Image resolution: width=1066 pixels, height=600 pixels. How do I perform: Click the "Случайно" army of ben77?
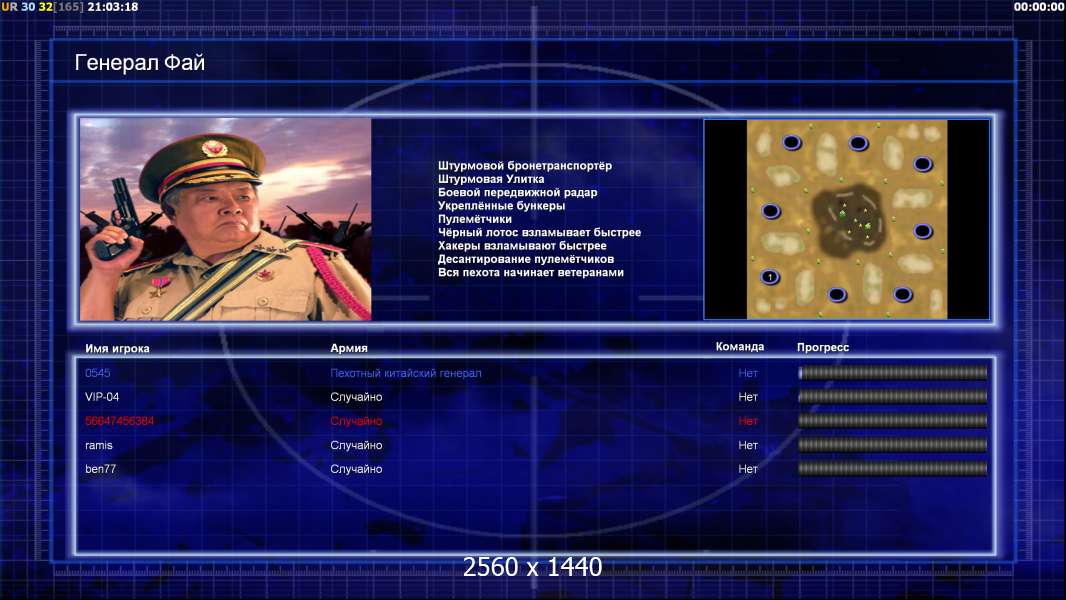pyautogui.click(x=356, y=469)
